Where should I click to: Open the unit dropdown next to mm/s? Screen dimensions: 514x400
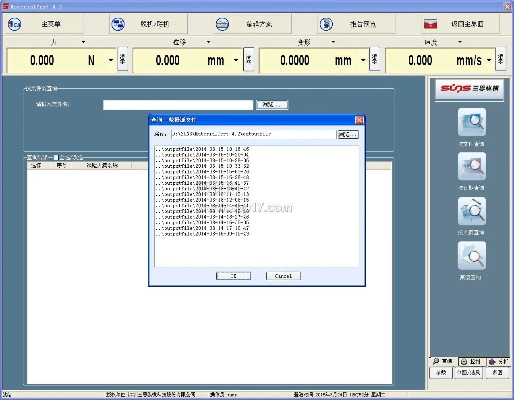(x=489, y=60)
